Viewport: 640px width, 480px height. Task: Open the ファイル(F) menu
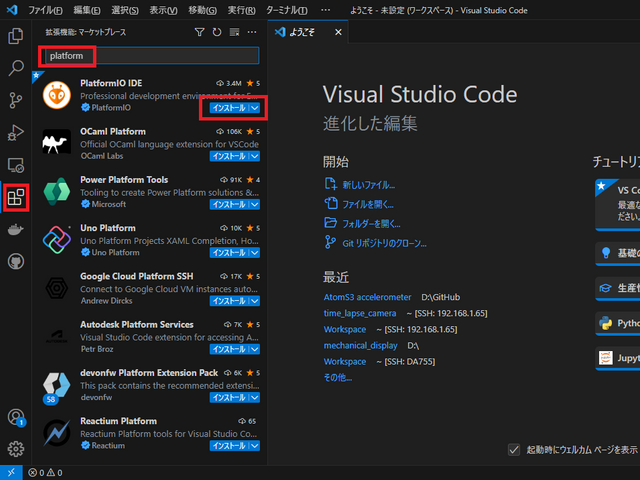point(45,10)
